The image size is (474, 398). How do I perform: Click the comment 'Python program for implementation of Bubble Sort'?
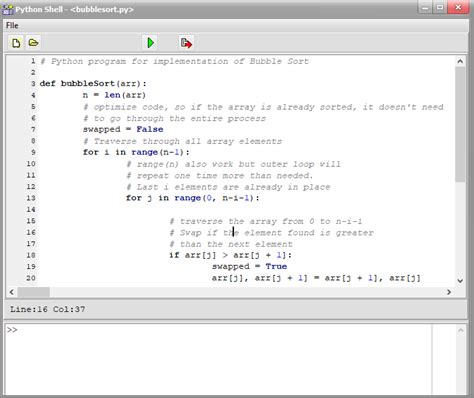point(174,61)
